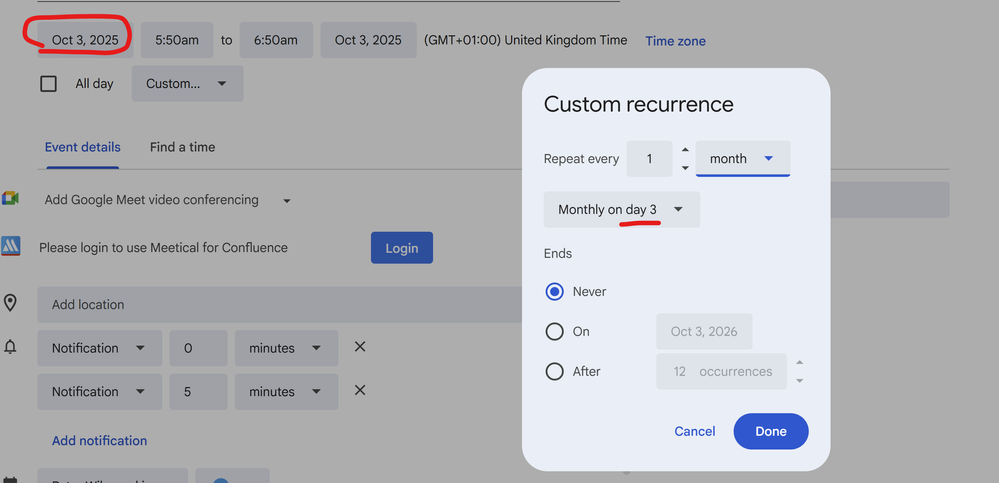Click the location pin icon
The height and width of the screenshot is (483, 999).
click(10, 303)
